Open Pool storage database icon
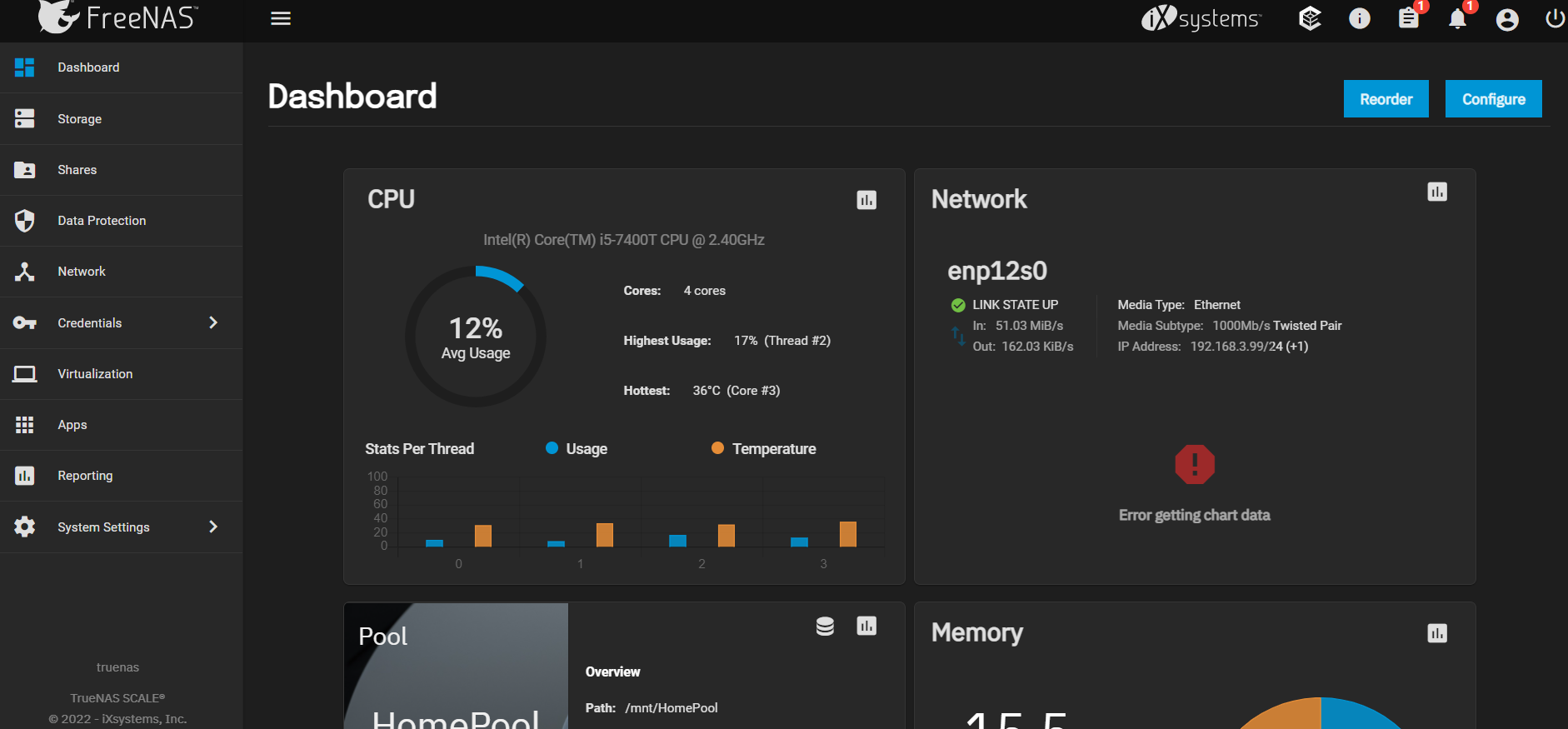 click(825, 627)
